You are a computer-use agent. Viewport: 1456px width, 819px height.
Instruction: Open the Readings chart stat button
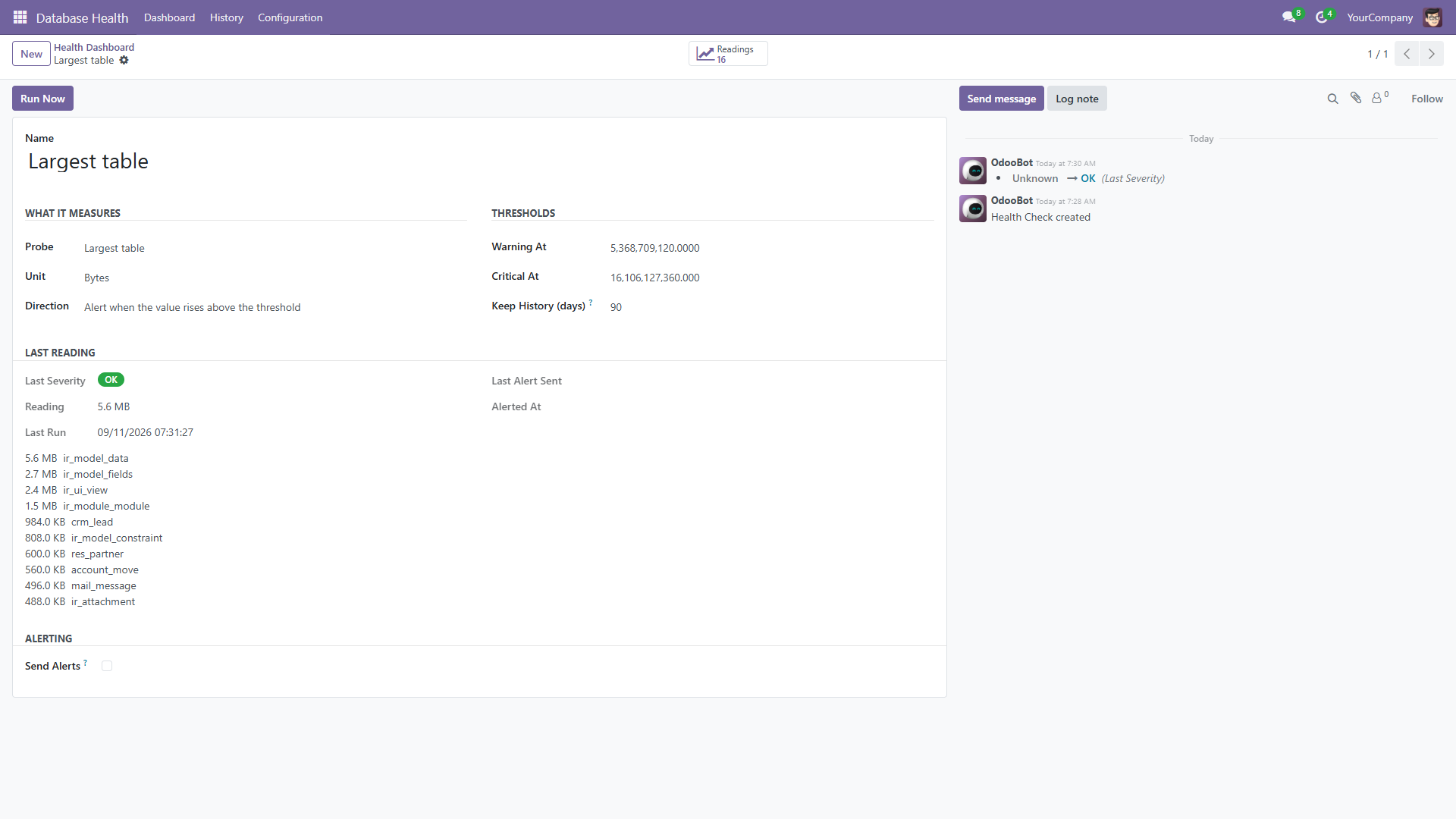728,54
